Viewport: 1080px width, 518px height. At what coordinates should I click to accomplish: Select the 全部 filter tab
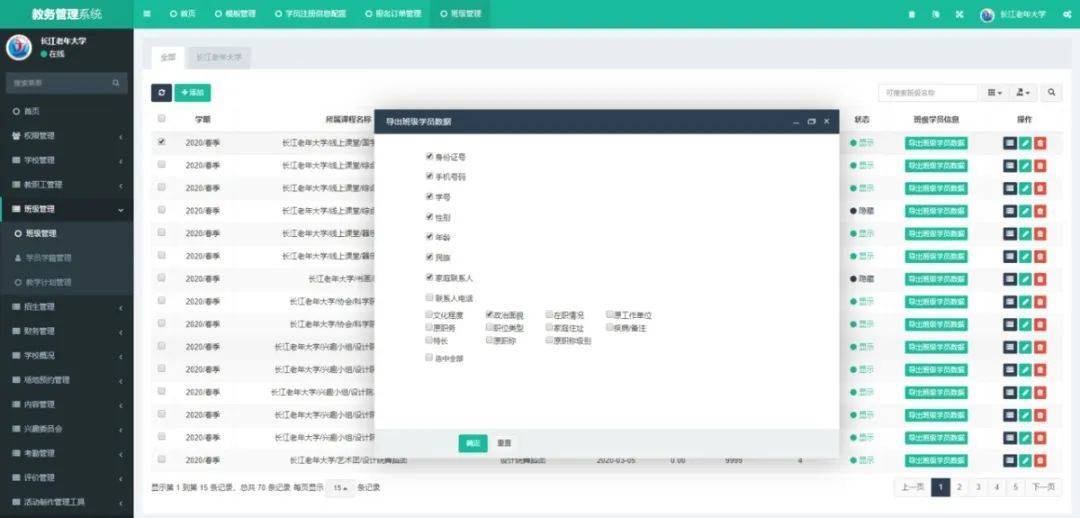coord(168,58)
